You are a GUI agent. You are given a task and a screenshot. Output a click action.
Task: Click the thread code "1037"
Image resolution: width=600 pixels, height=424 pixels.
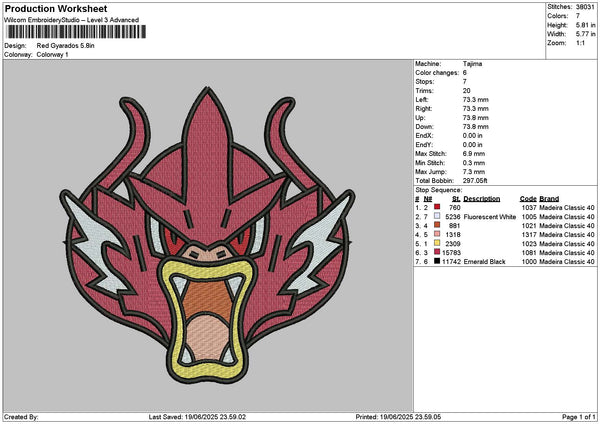tap(529, 207)
